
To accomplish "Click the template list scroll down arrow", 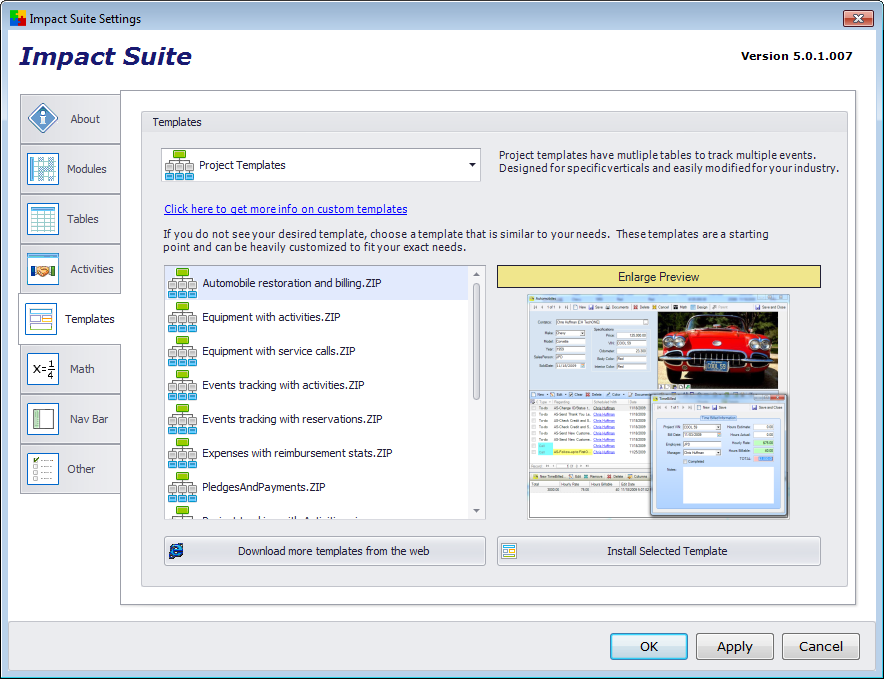I will pos(476,511).
